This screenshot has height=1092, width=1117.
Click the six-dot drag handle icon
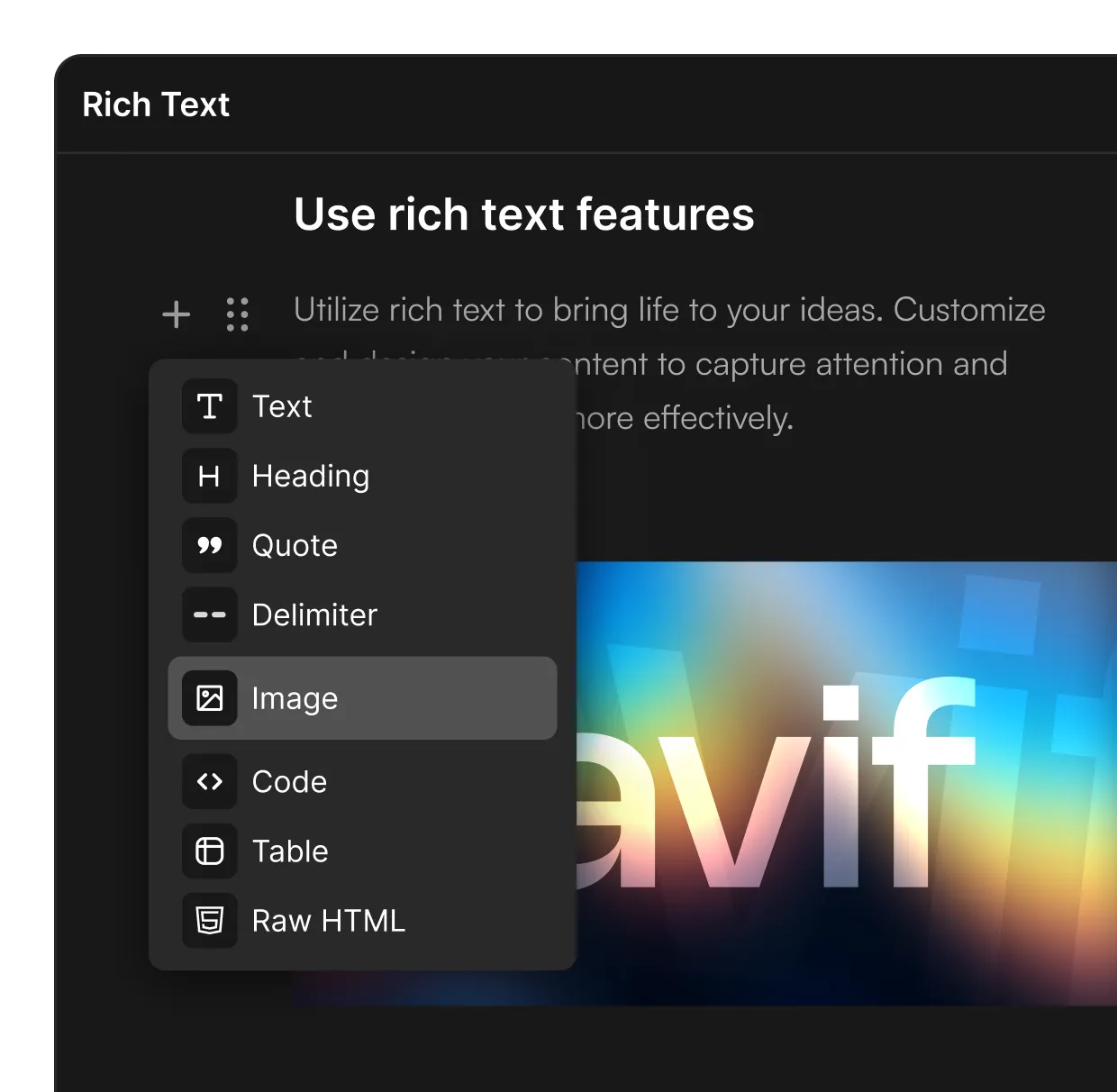238,314
